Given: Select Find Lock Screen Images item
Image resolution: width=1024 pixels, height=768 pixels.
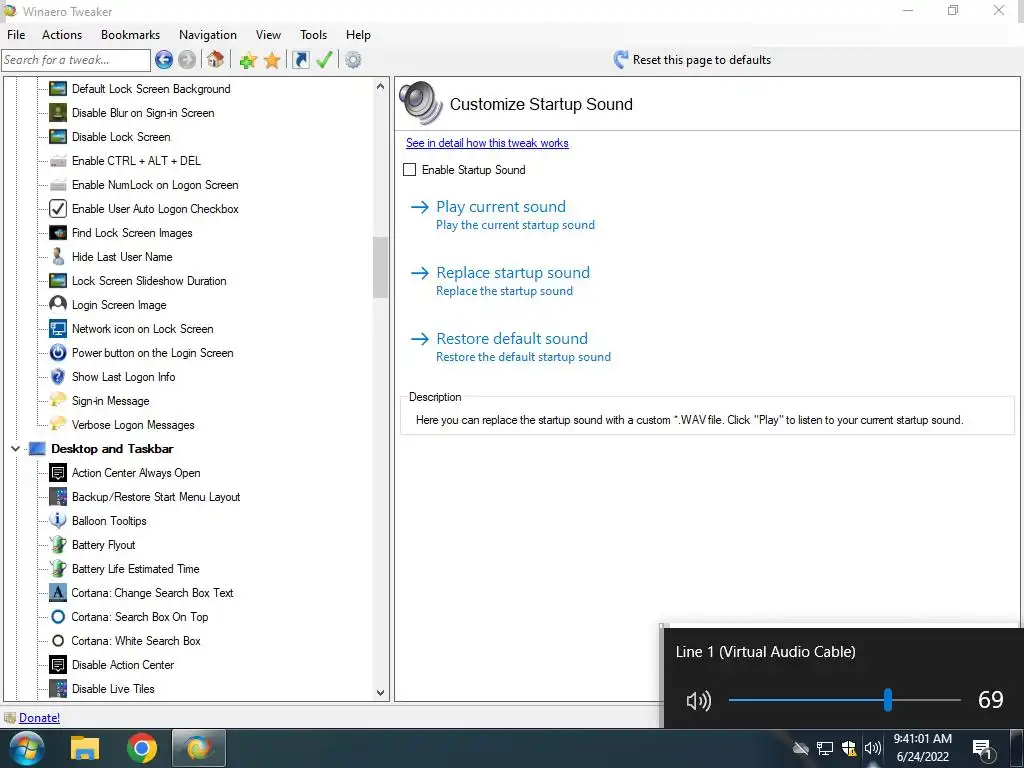Looking at the screenshot, I should [132, 233].
